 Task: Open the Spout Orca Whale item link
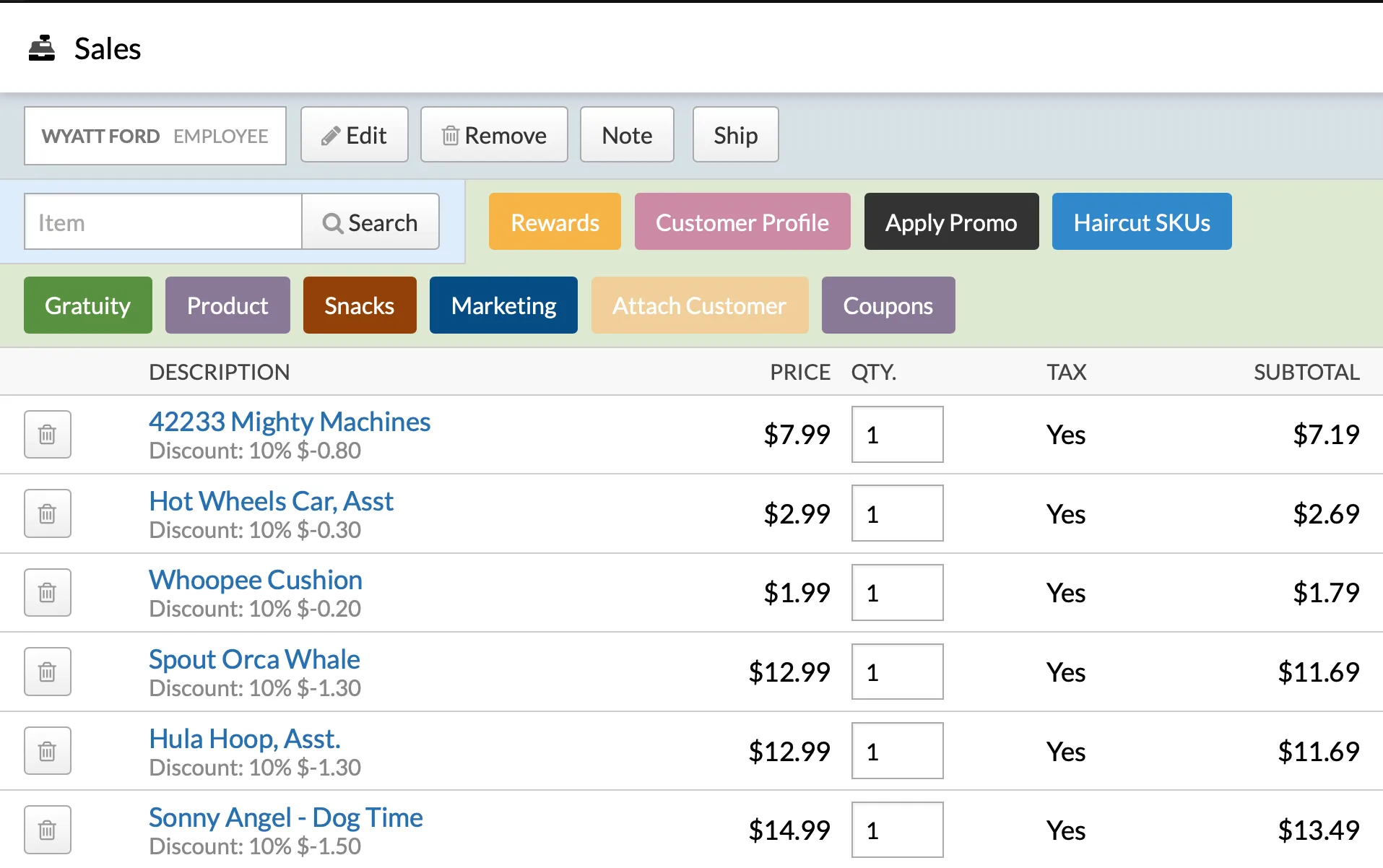point(254,659)
